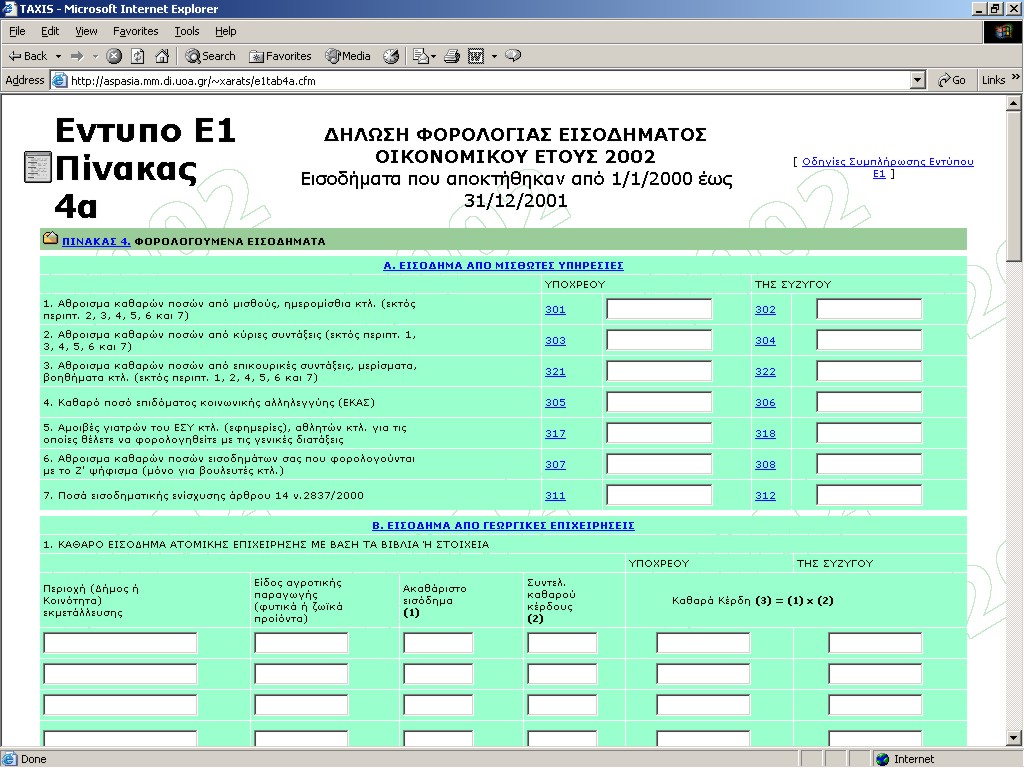Focus the input field for code 302

click(x=869, y=309)
